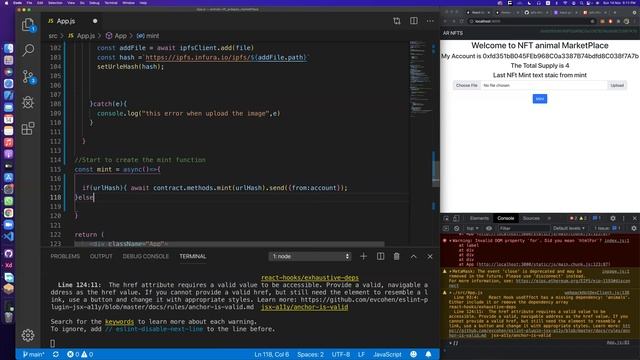
Task: Open the Extensions view
Action: pos(28,128)
